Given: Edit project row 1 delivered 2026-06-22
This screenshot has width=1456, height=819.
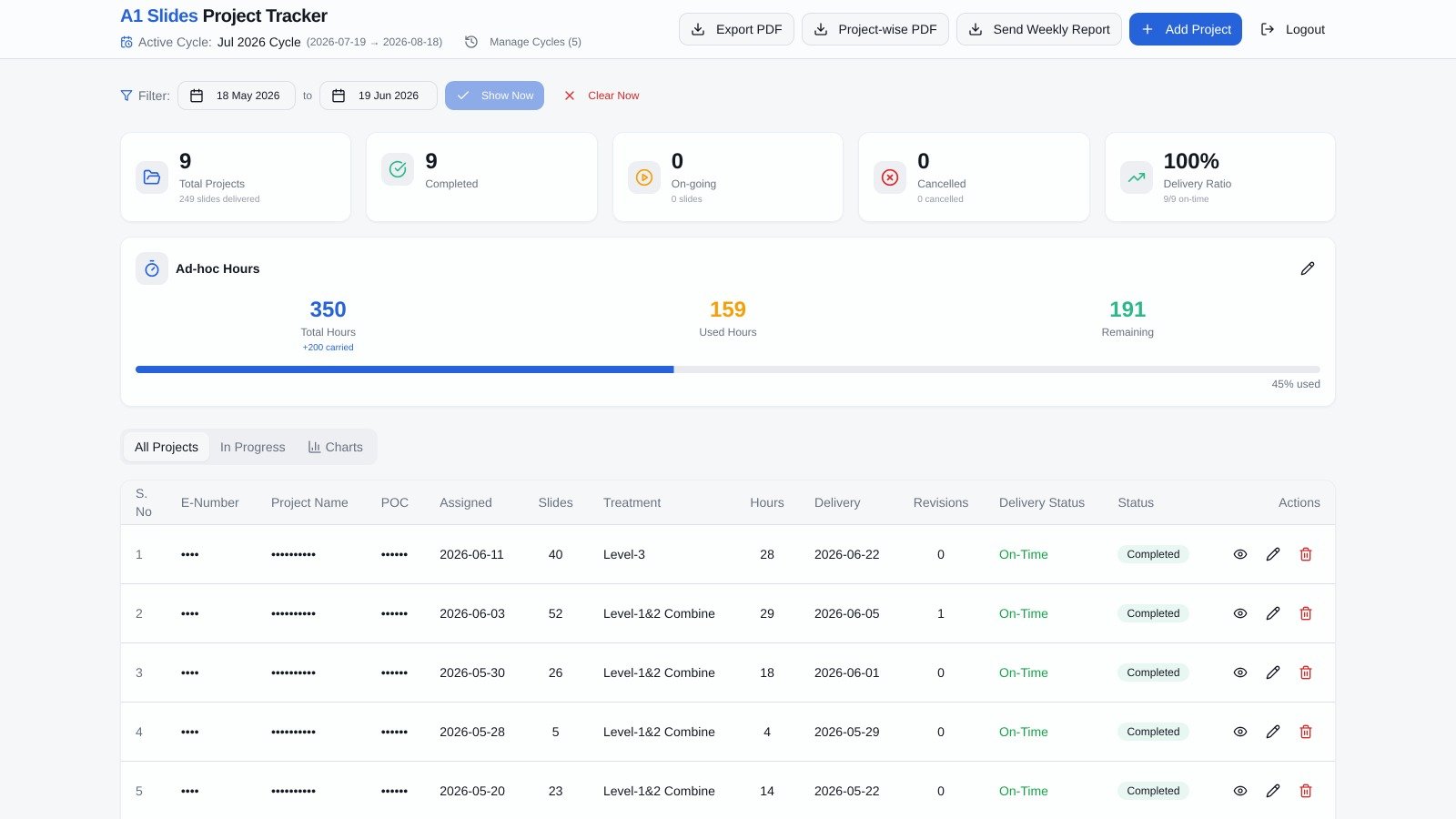Looking at the screenshot, I should coord(1273,554).
